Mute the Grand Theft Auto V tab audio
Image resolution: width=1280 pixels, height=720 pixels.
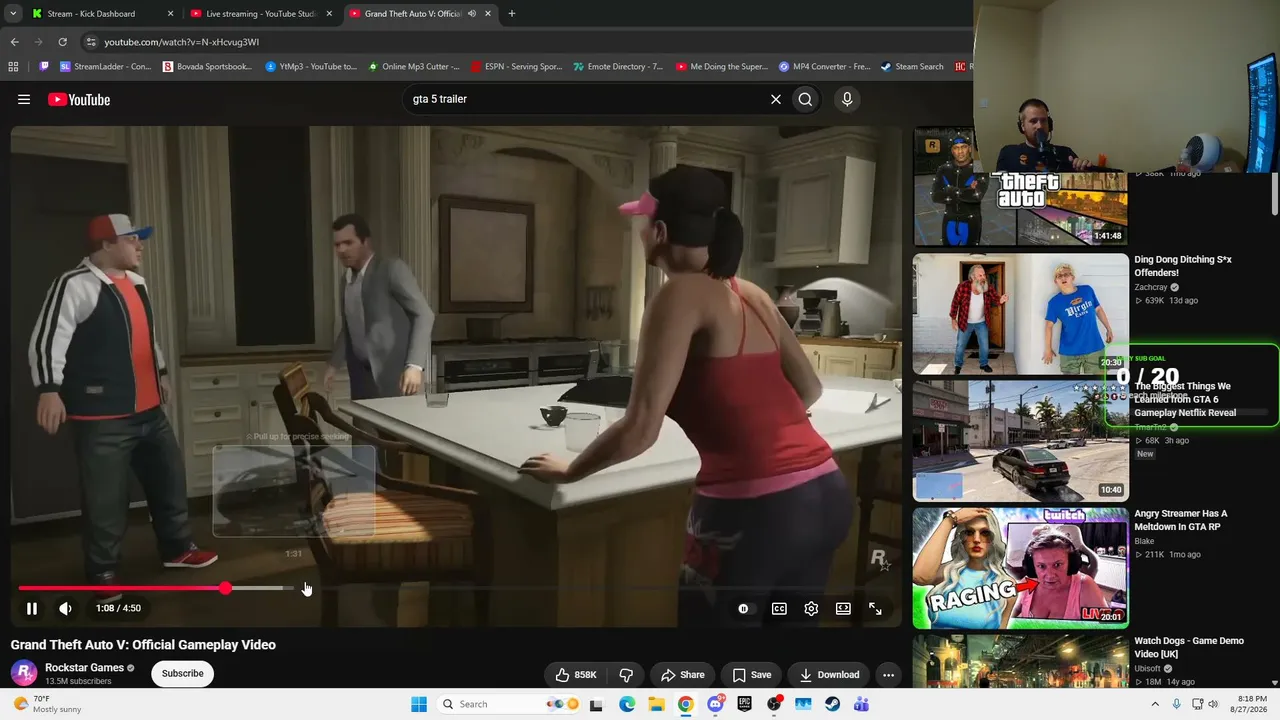tap(471, 14)
